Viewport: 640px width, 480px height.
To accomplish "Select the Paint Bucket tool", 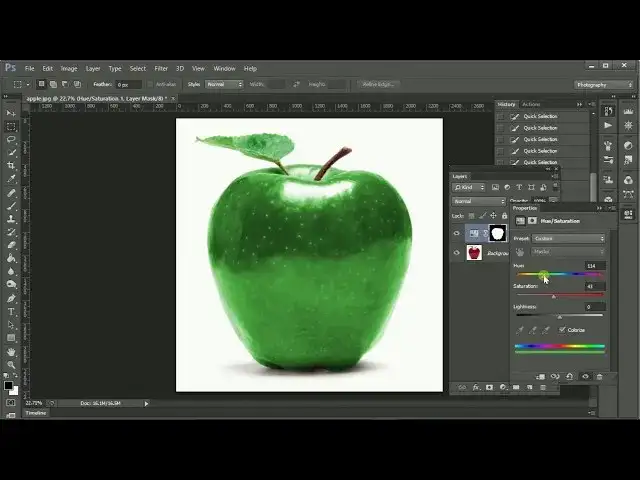I will 11,258.
